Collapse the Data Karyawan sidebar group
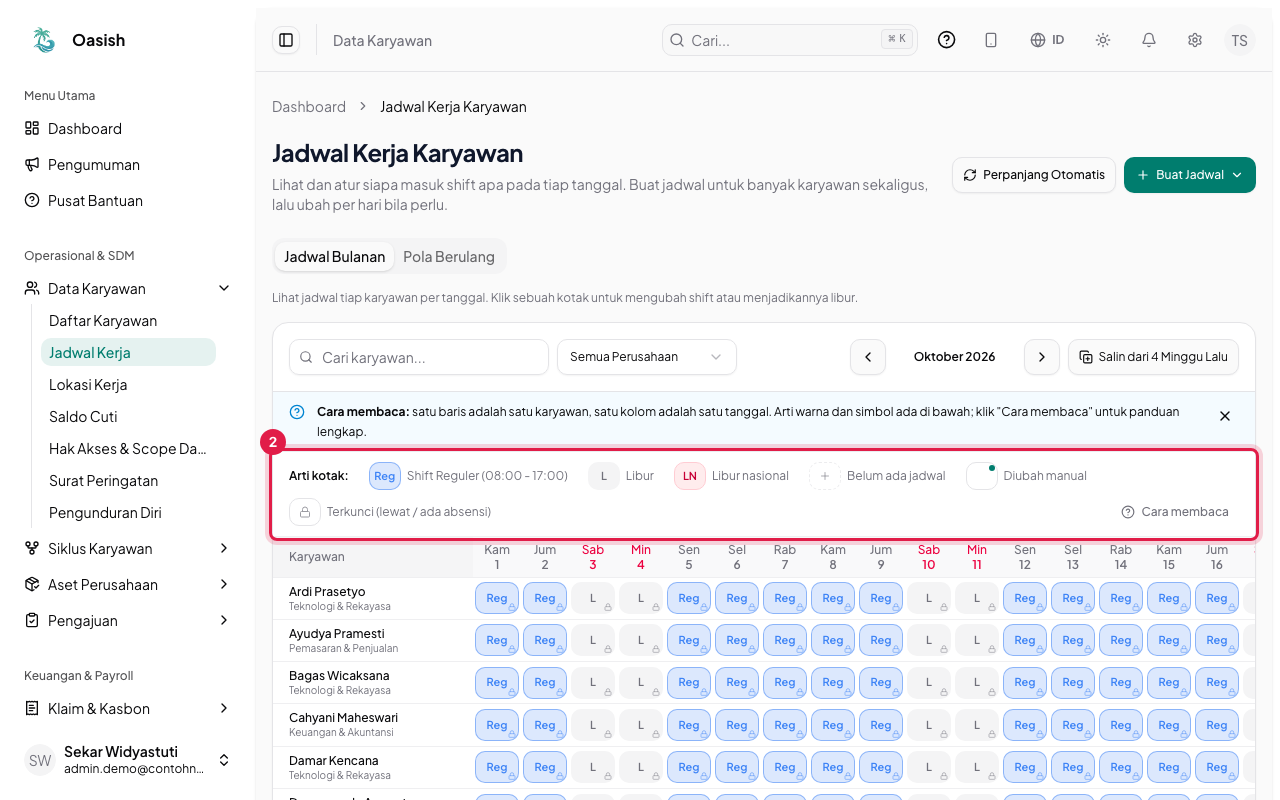The width and height of the screenshot is (1280, 800). coord(128,289)
